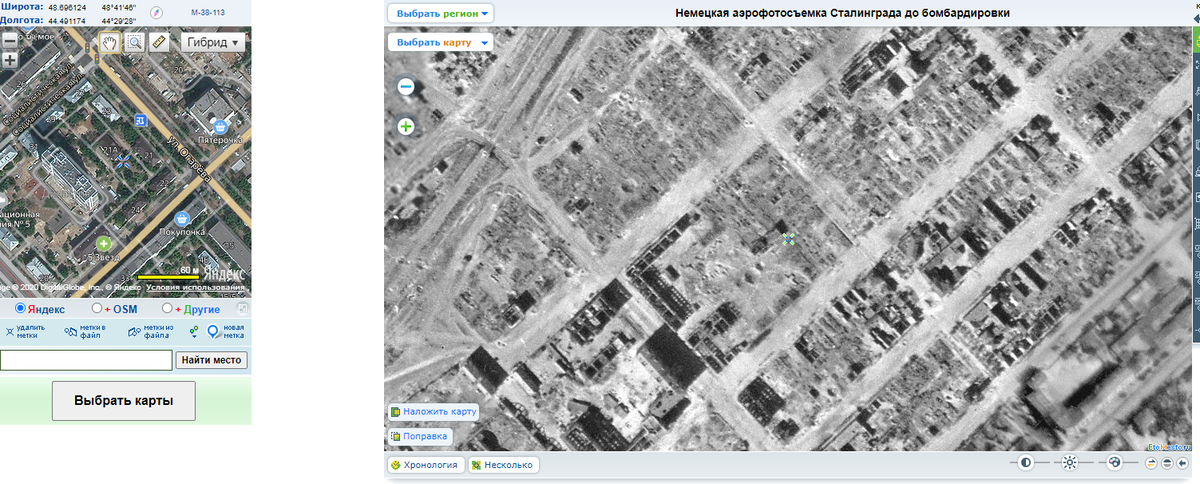Click the Найти место button

coord(212,360)
